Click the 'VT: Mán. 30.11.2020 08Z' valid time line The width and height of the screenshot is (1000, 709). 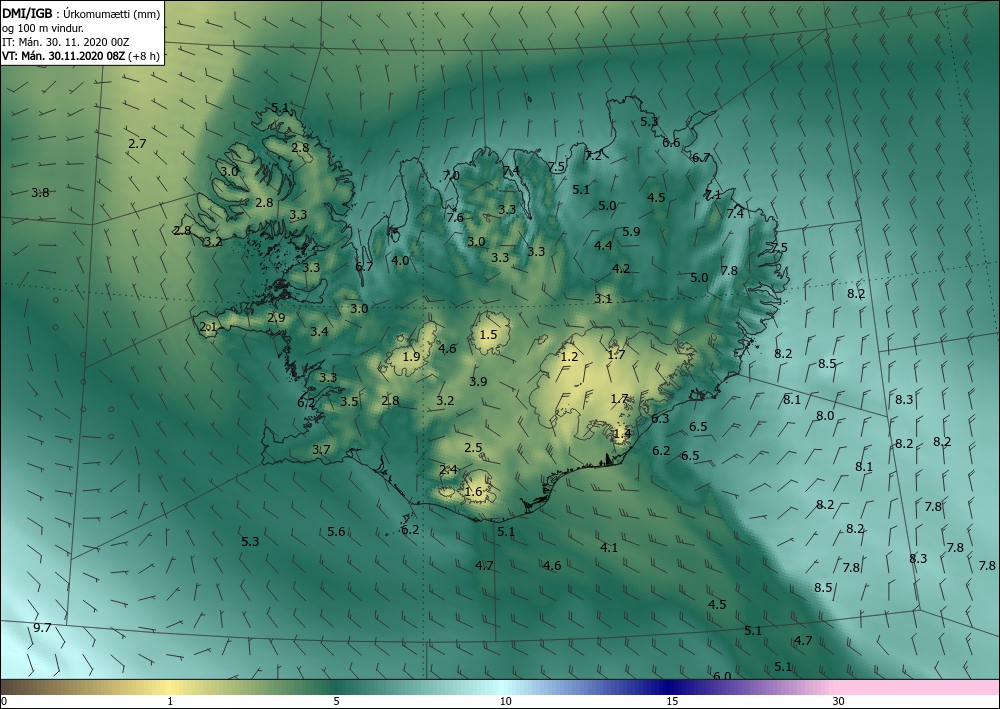point(63,56)
